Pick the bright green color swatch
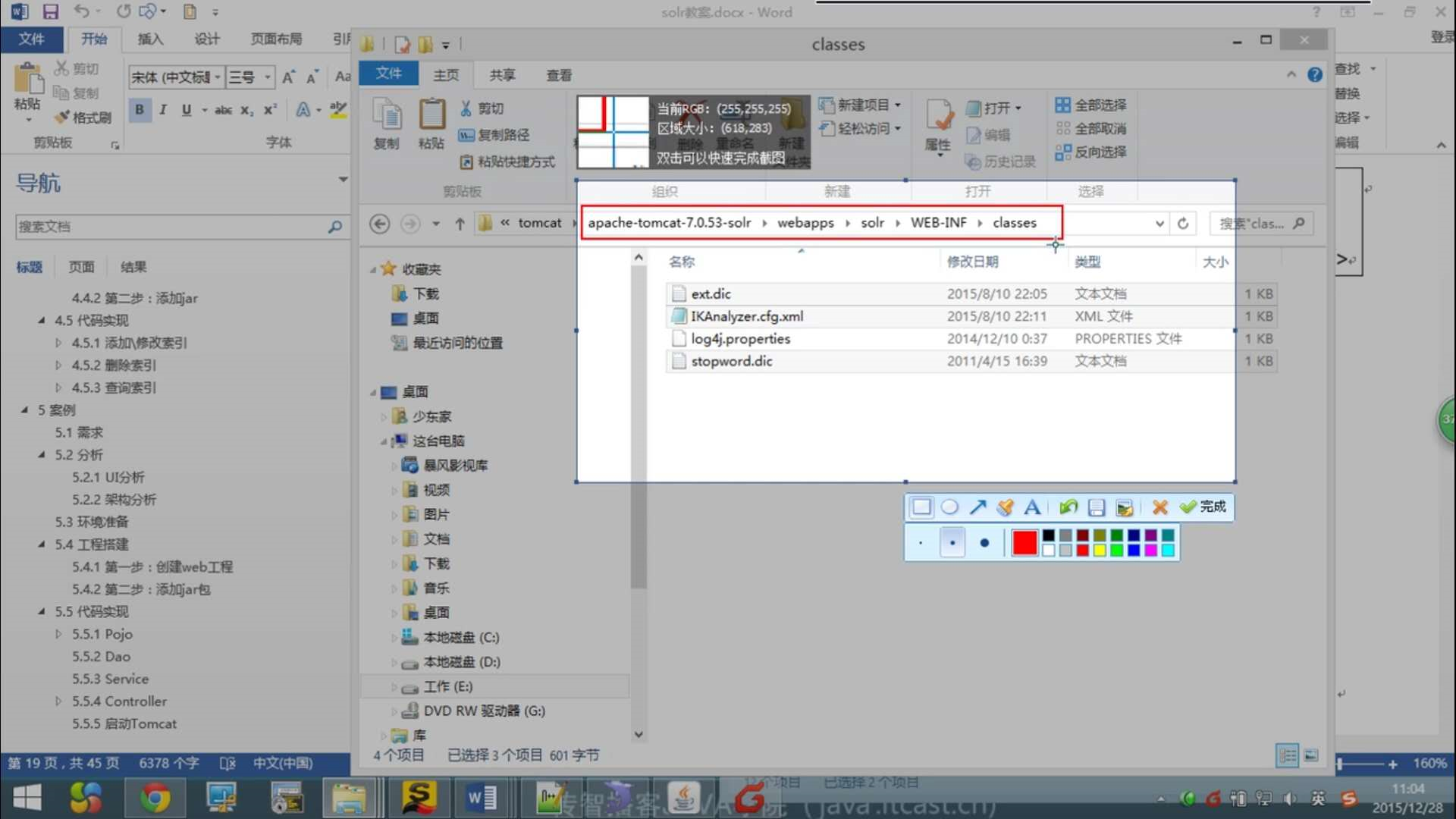The image size is (1456, 819). click(1116, 551)
